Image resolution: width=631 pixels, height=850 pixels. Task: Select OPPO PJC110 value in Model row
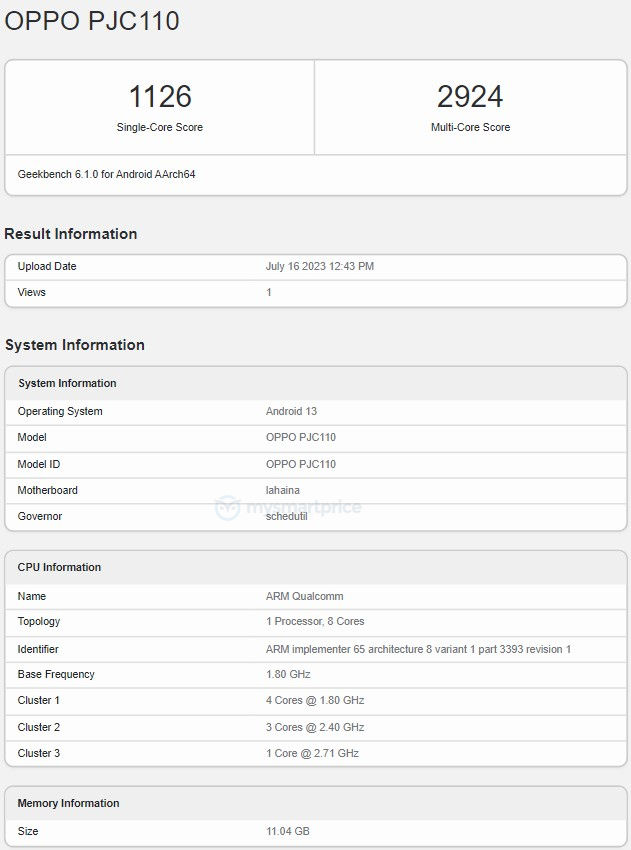point(301,437)
